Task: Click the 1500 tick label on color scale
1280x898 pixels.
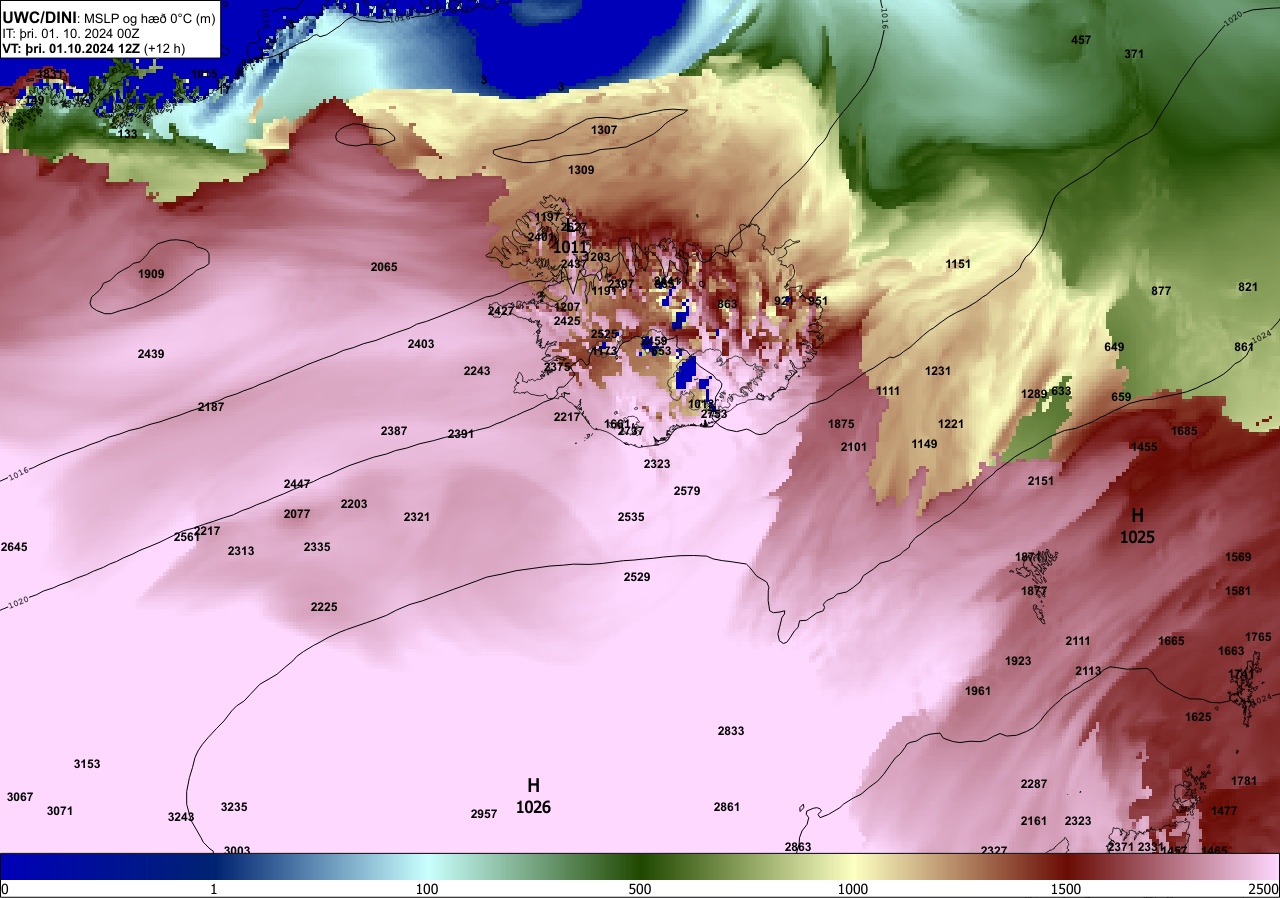Action: point(1066,889)
